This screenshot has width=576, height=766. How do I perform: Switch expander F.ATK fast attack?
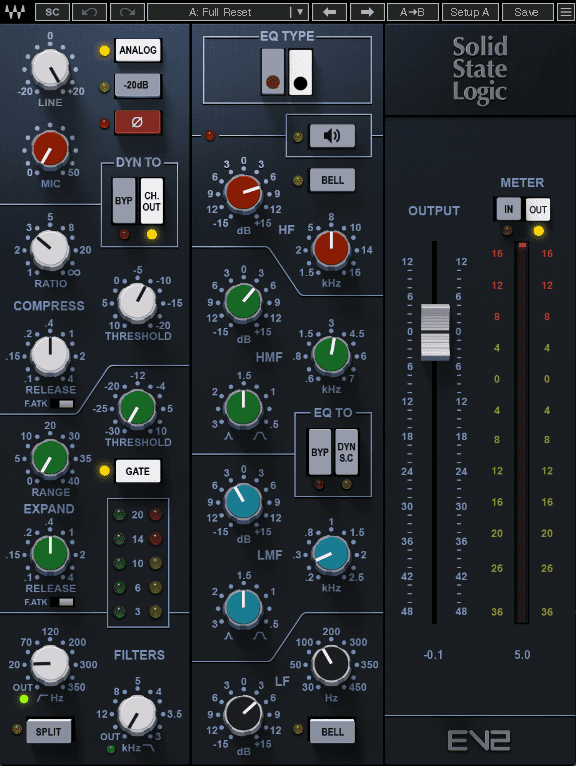[62, 602]
